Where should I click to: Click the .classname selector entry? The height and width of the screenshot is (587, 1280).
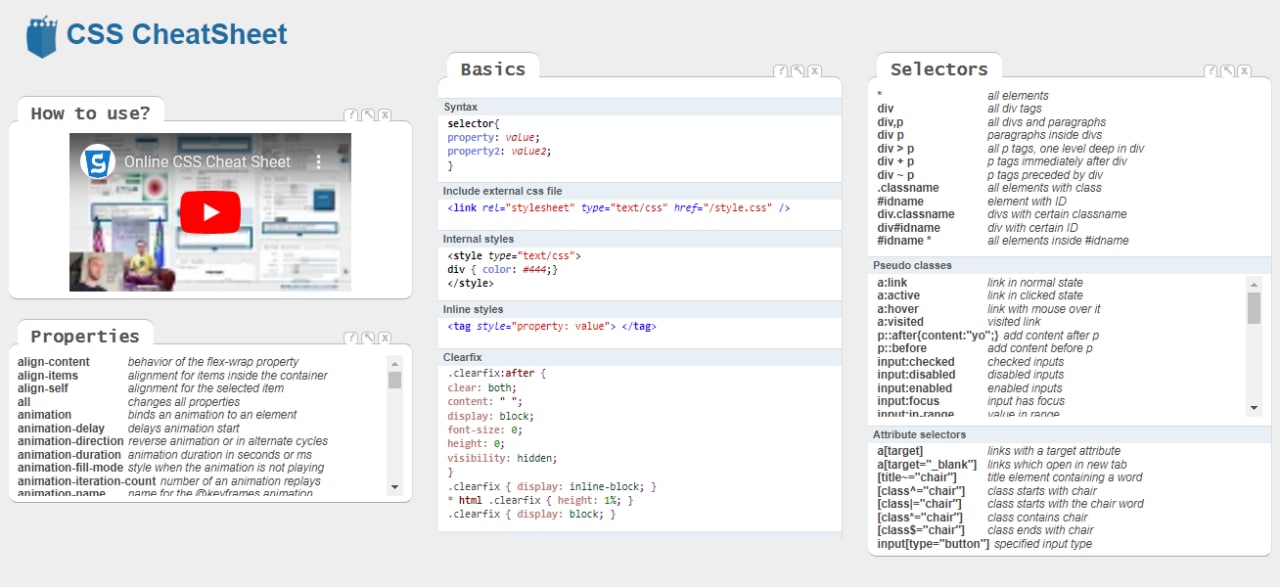pyautogui.click(x=908, y=188)
